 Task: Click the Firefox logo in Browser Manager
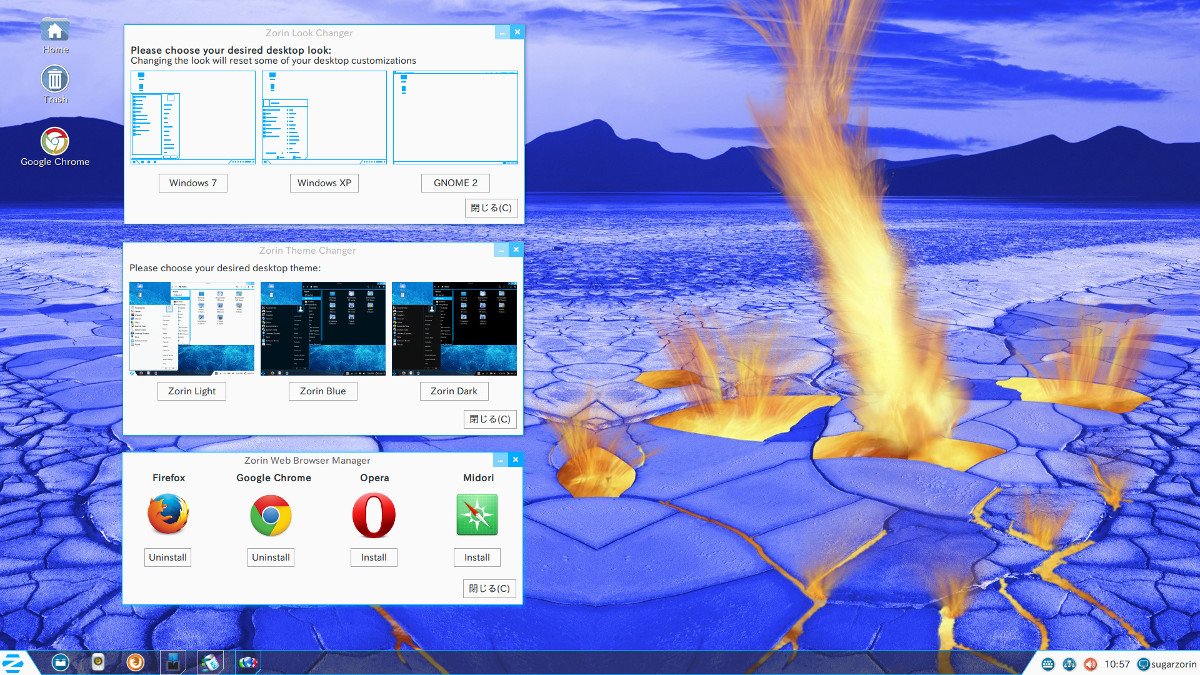pyautogui.click(x=168, y=515)
